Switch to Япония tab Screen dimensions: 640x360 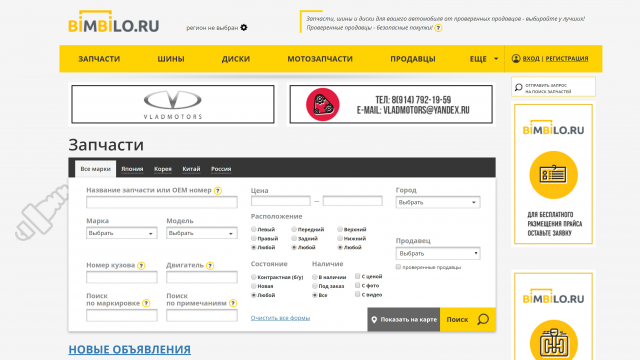click(x=132, y=169)
